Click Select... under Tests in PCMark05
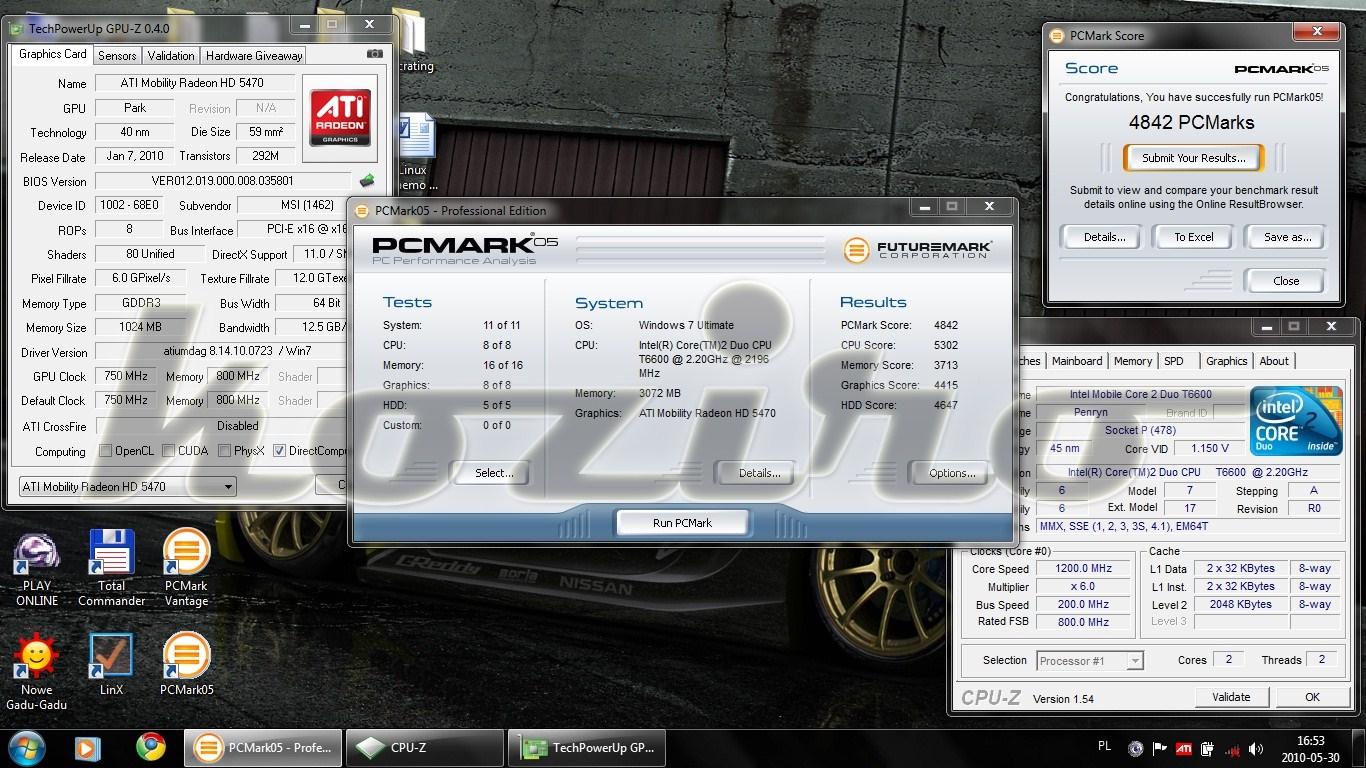Viewport: 1366px width, 768px height. click(x=494, y=473)
